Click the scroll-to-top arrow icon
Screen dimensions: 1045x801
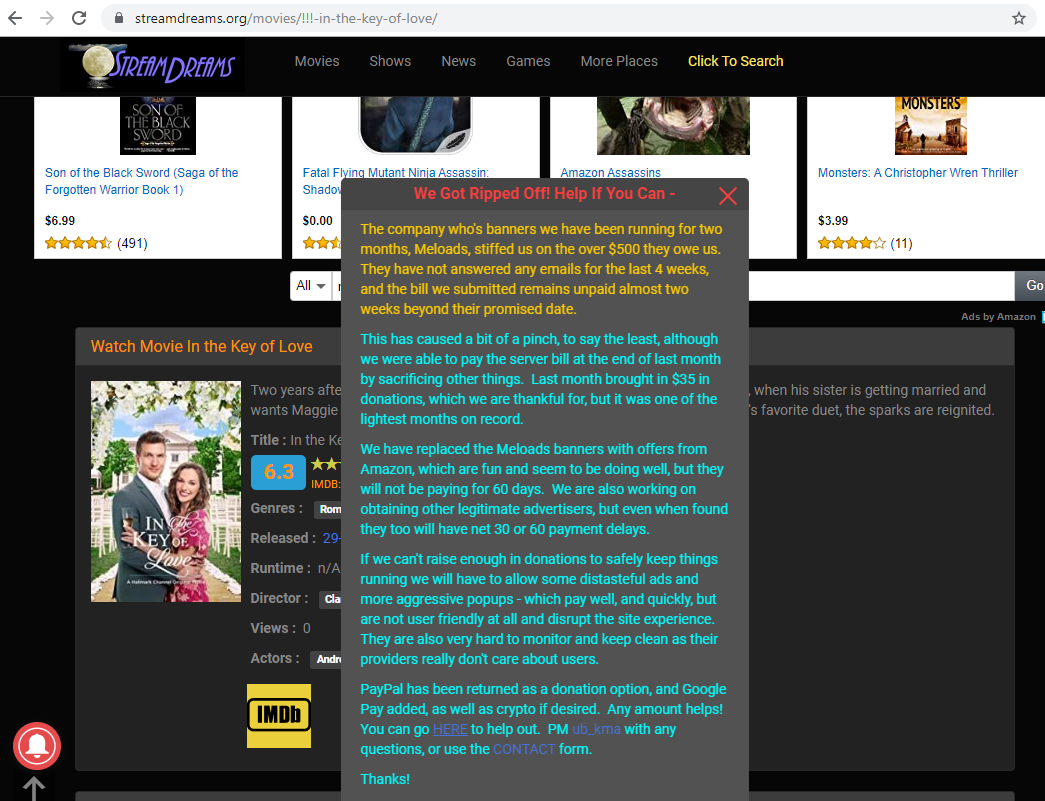coord(33,788)
